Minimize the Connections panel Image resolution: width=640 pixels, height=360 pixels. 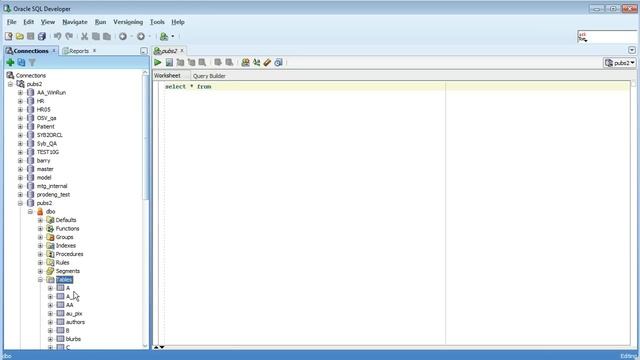click(144, 51)
